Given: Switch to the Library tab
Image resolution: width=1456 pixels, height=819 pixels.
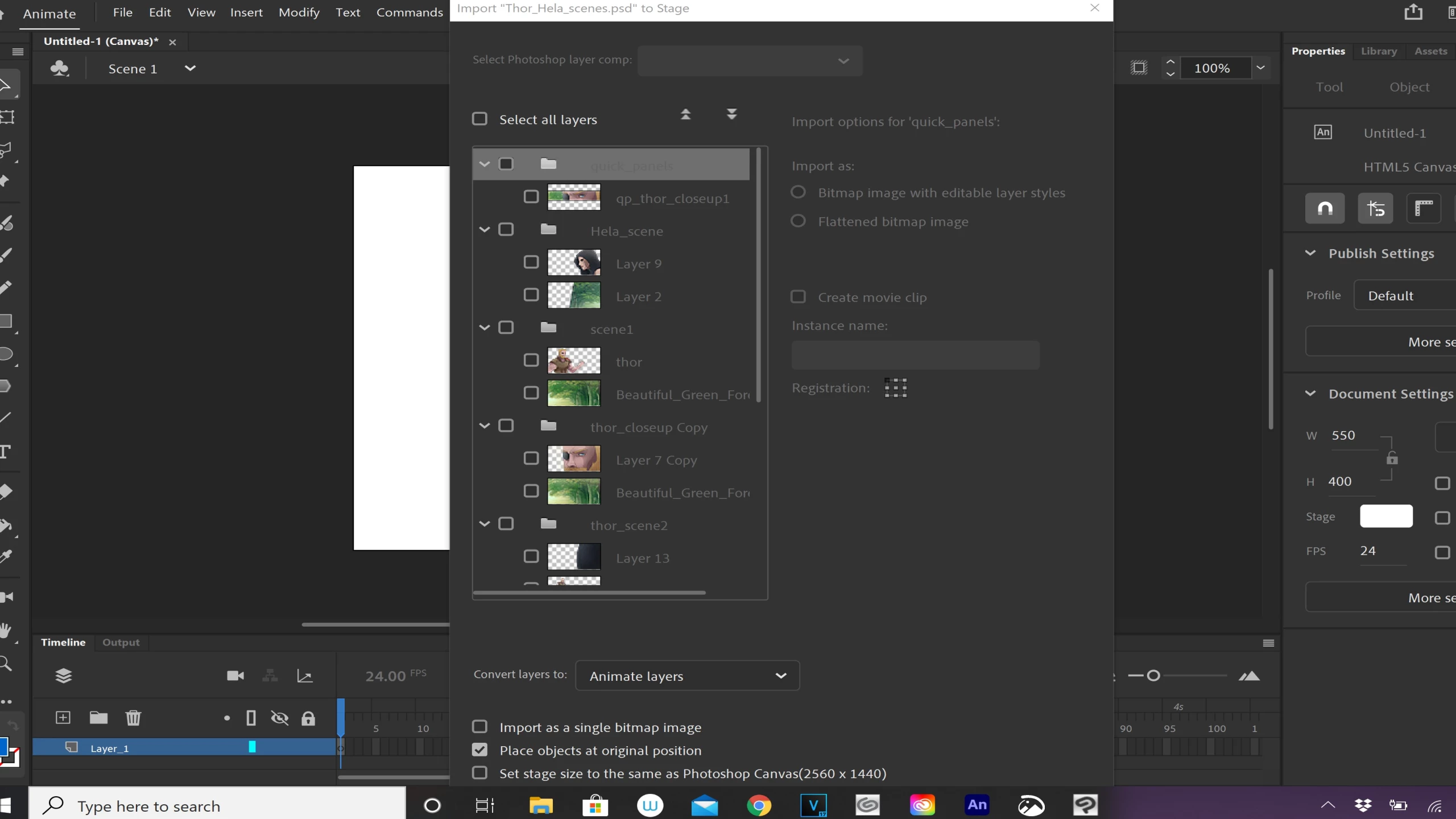Looking at the screenshot, I should coord(1378,51).
